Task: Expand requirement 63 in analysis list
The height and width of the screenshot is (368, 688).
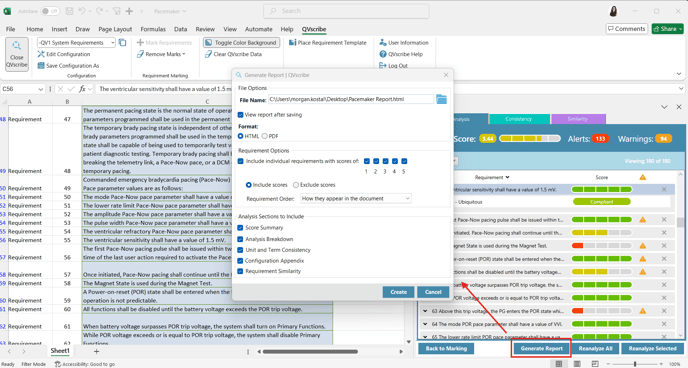Action: (x=425, y=311)
